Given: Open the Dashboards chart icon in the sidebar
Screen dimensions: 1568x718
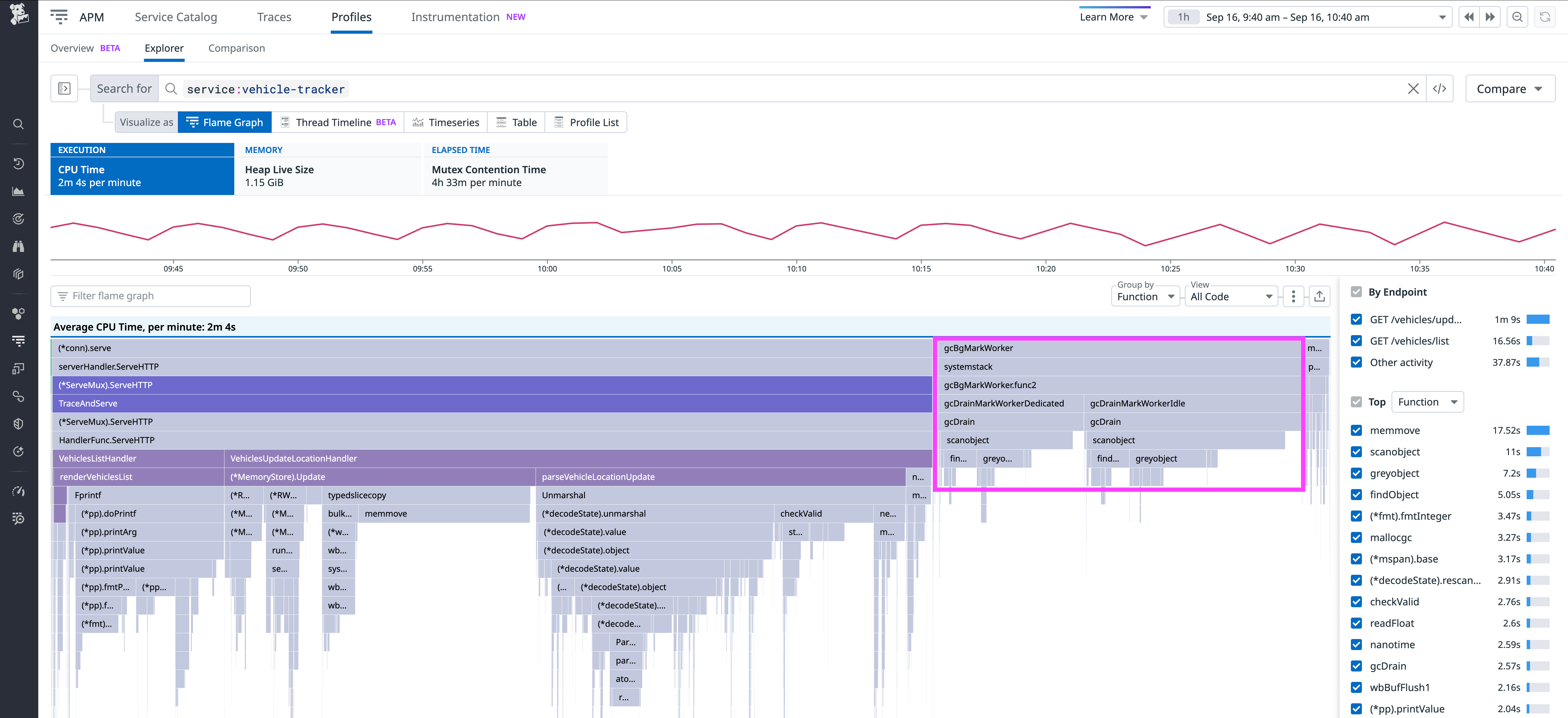Looking at the screenshot, I should coord(18,191).
